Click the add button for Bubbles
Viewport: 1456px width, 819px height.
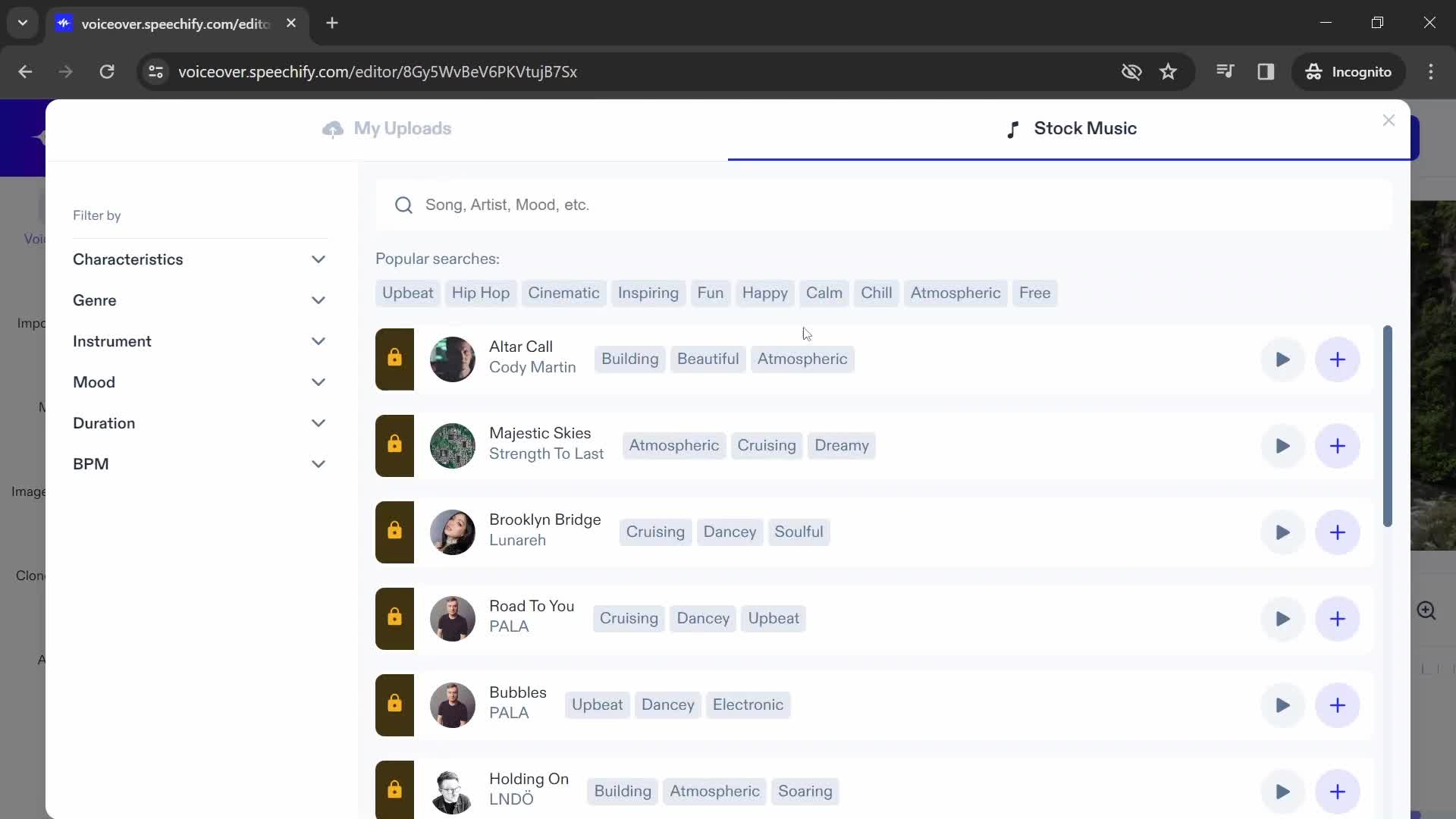click(x=1337, y=705)
